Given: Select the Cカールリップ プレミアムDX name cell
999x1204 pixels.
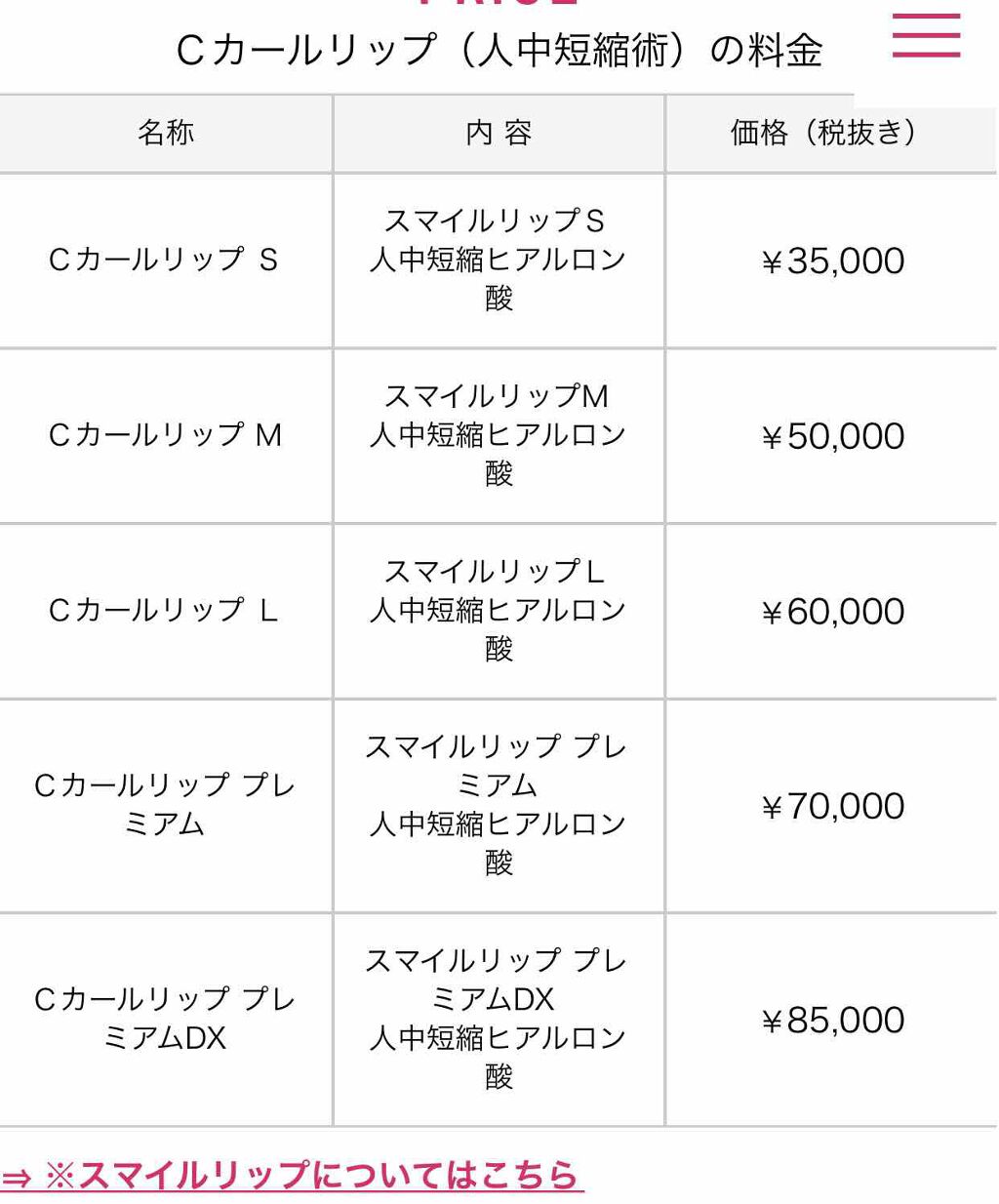Looking at the screenshot, I should pyautogui.click(x=165, y=1019).
